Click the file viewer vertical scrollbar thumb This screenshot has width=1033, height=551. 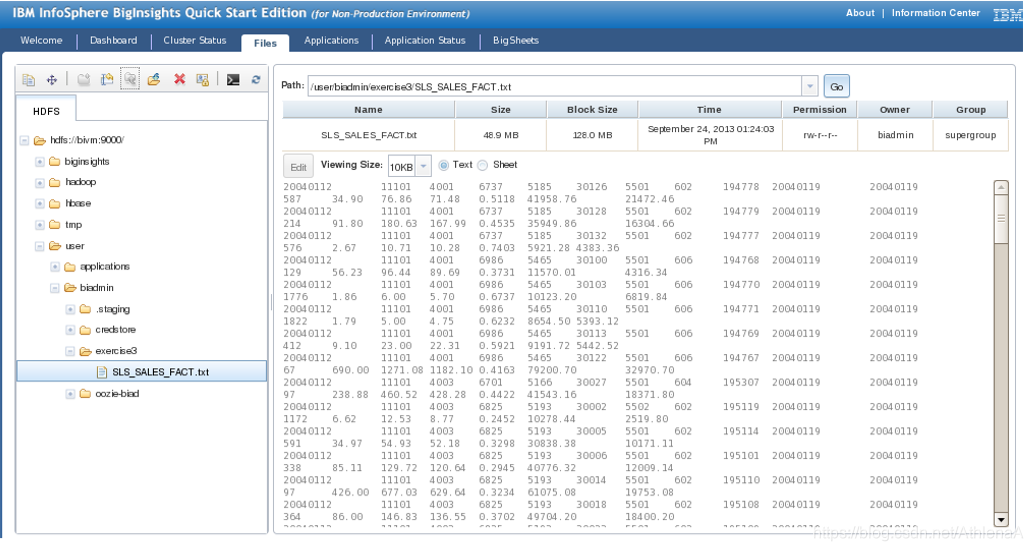tap(1001, 219)
